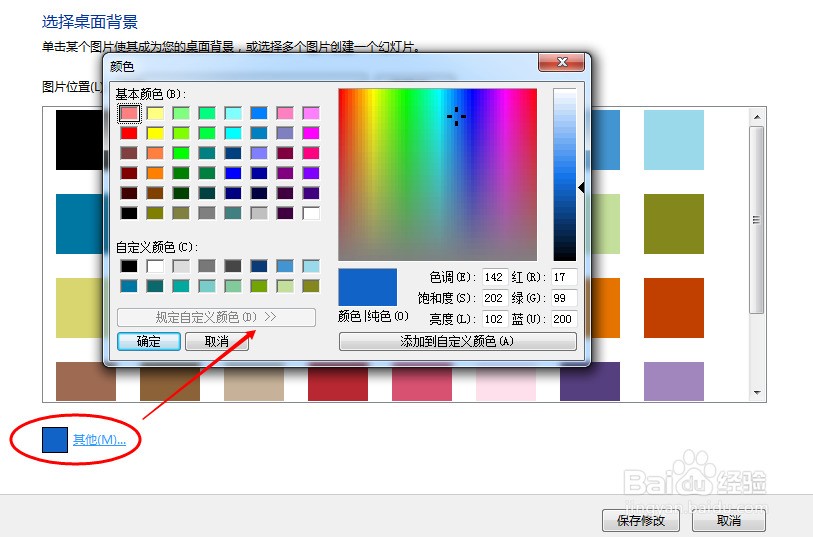The width and height of the screenshot is (813, 537).
Task: Click the 确定 button in the color dialog
Action: pyautogui.click(x=149, y=342)
